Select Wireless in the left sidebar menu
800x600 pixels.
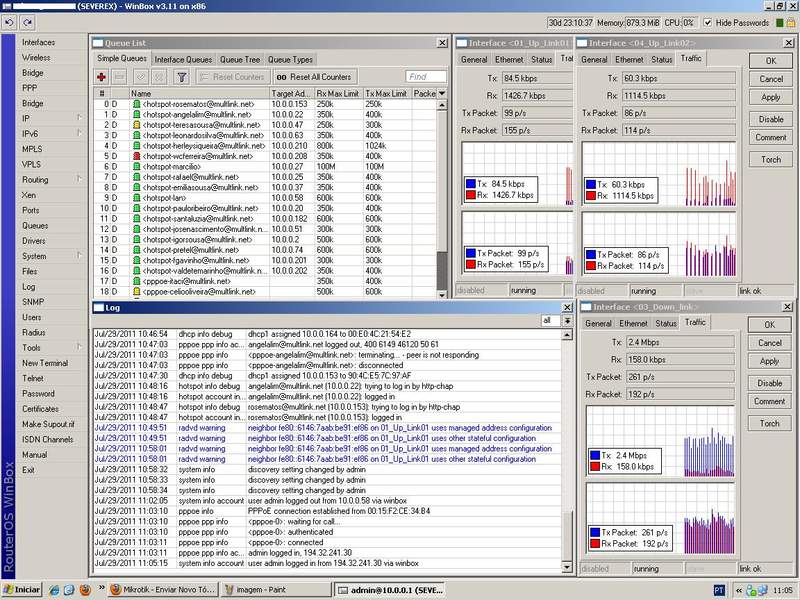point(36,58)
